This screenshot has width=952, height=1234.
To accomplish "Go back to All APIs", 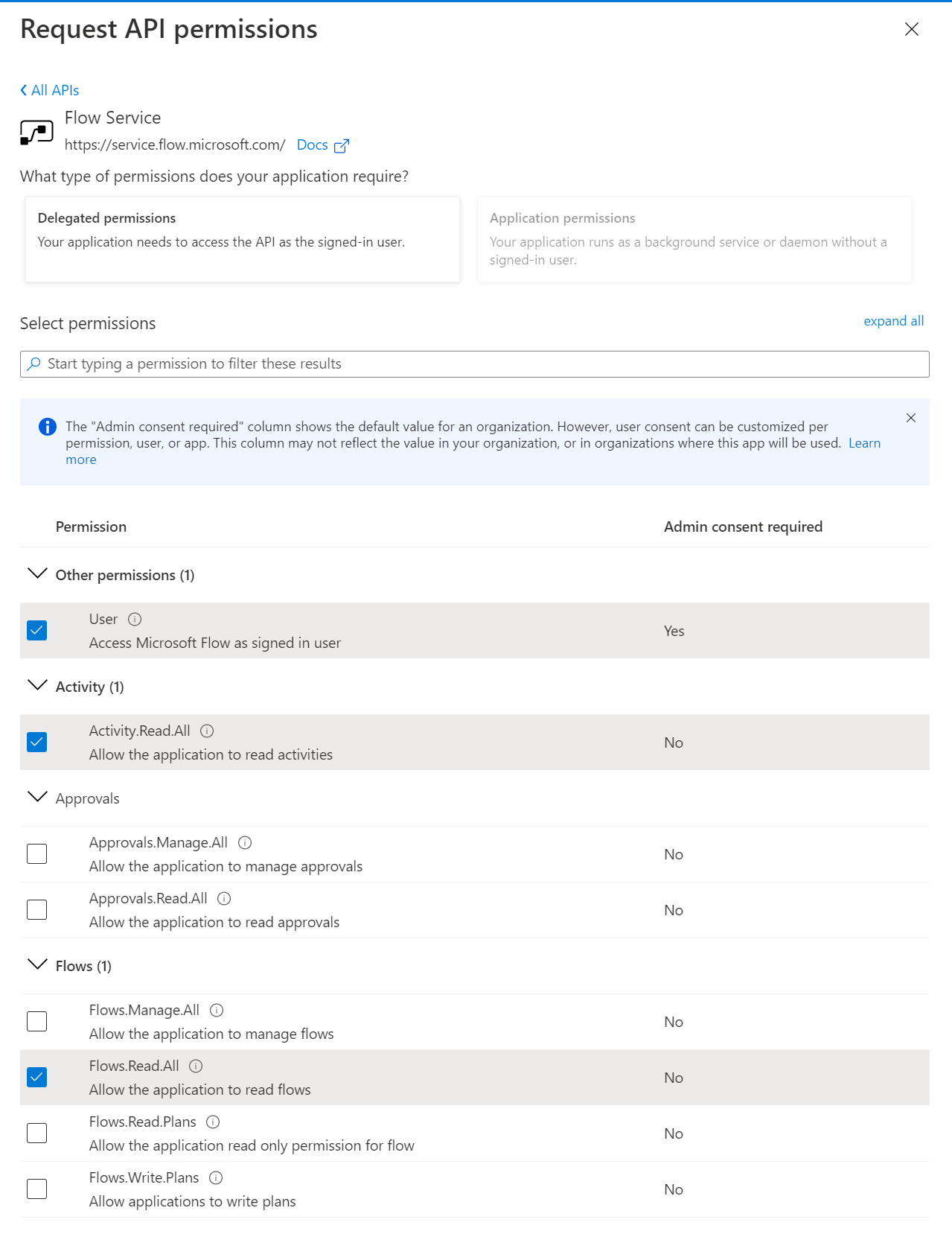I will tap(50, 90).
